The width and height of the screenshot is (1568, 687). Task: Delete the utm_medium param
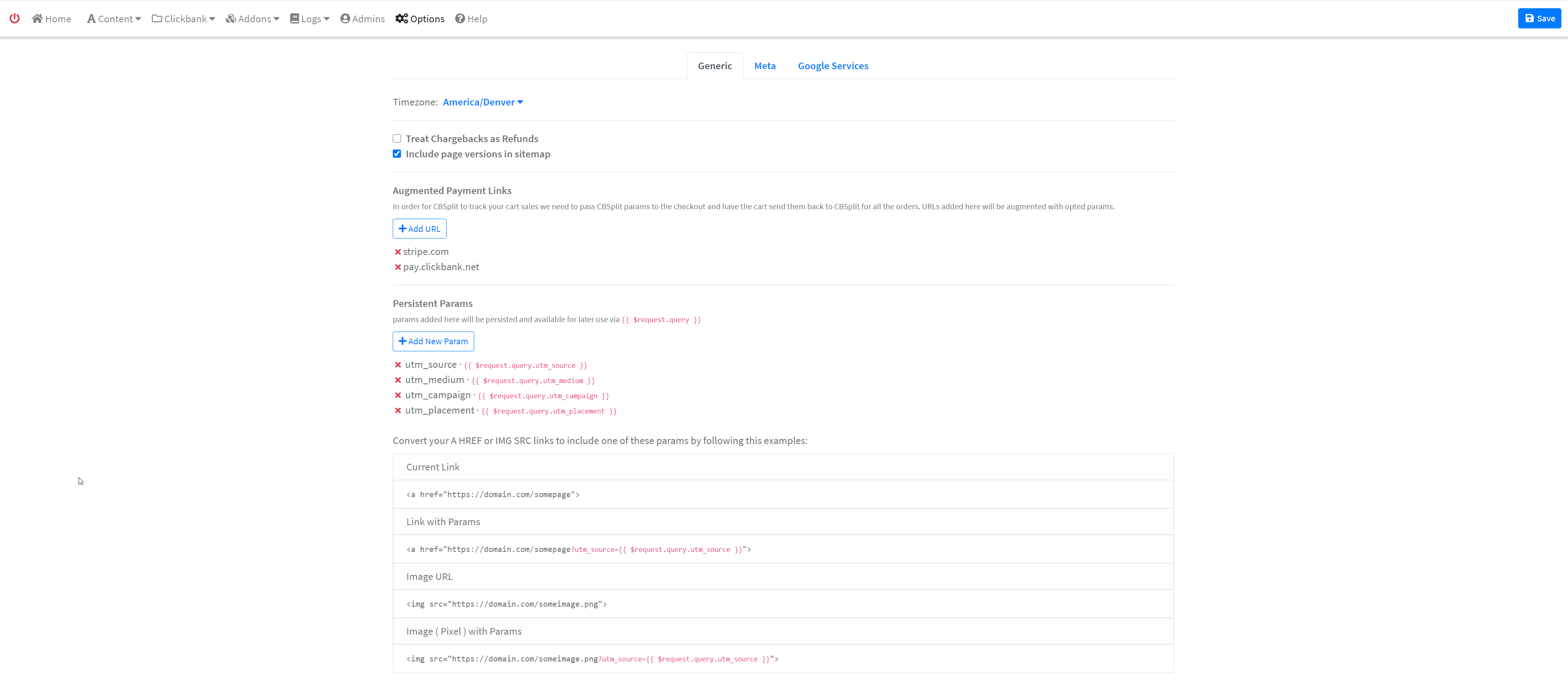[x=398, y=380]
